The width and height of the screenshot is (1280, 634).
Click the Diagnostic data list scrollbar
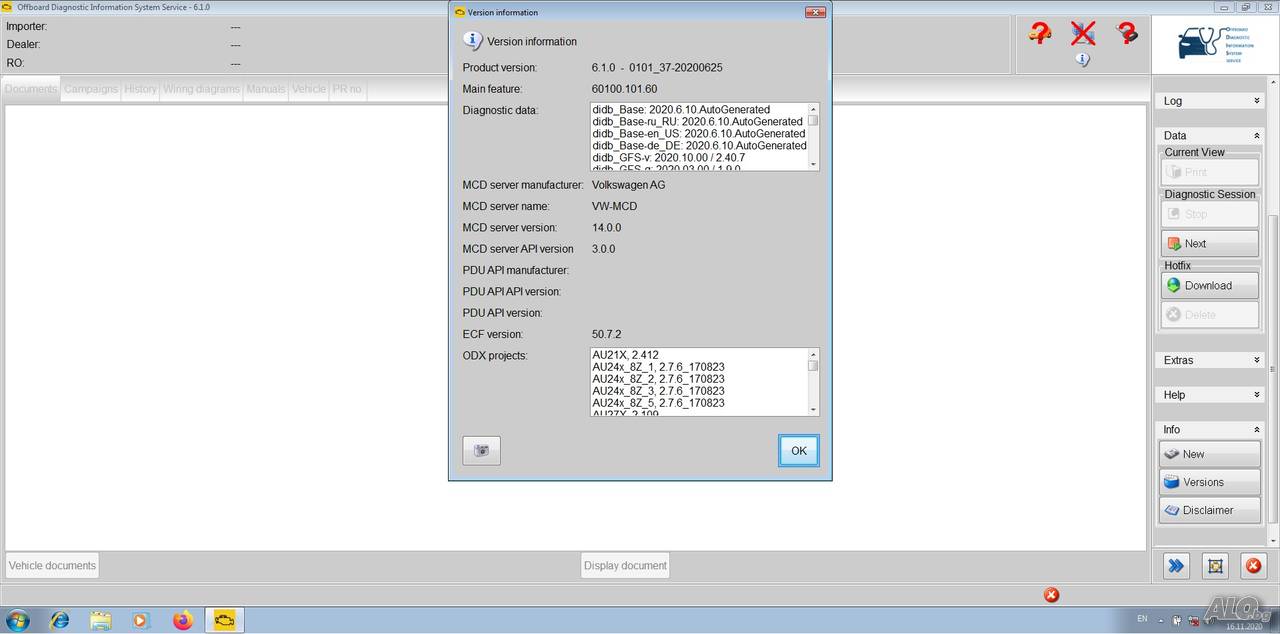(813, 136)
